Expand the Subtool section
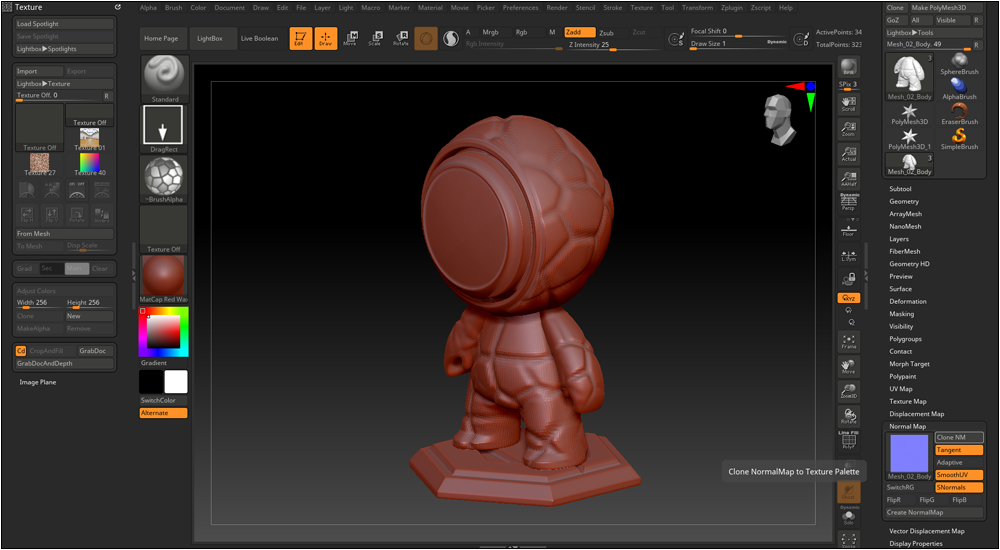This screenshot has width=1000, height=550. click(900, 189)
